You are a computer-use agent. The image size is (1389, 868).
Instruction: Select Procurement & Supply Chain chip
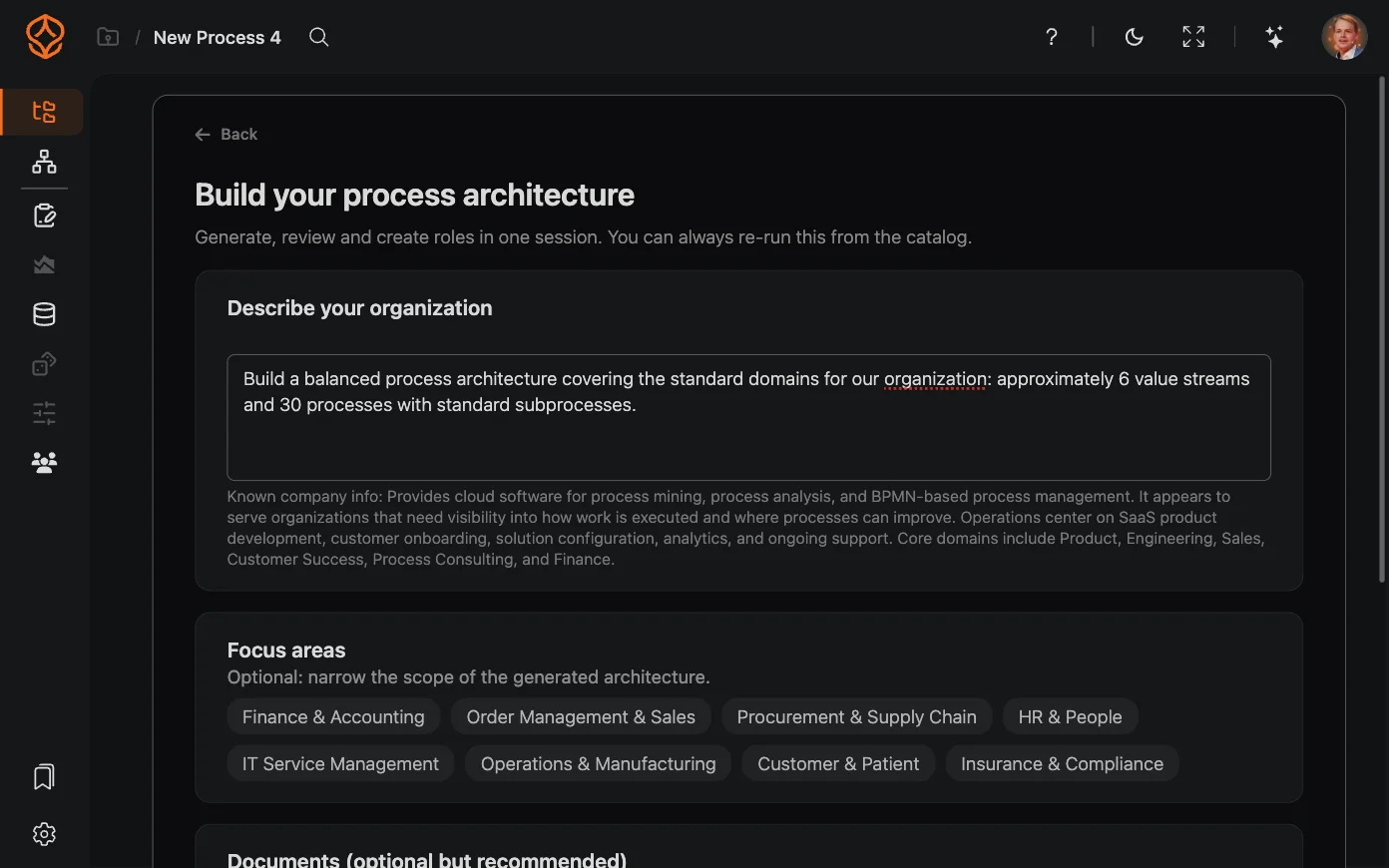pos(857,717)
